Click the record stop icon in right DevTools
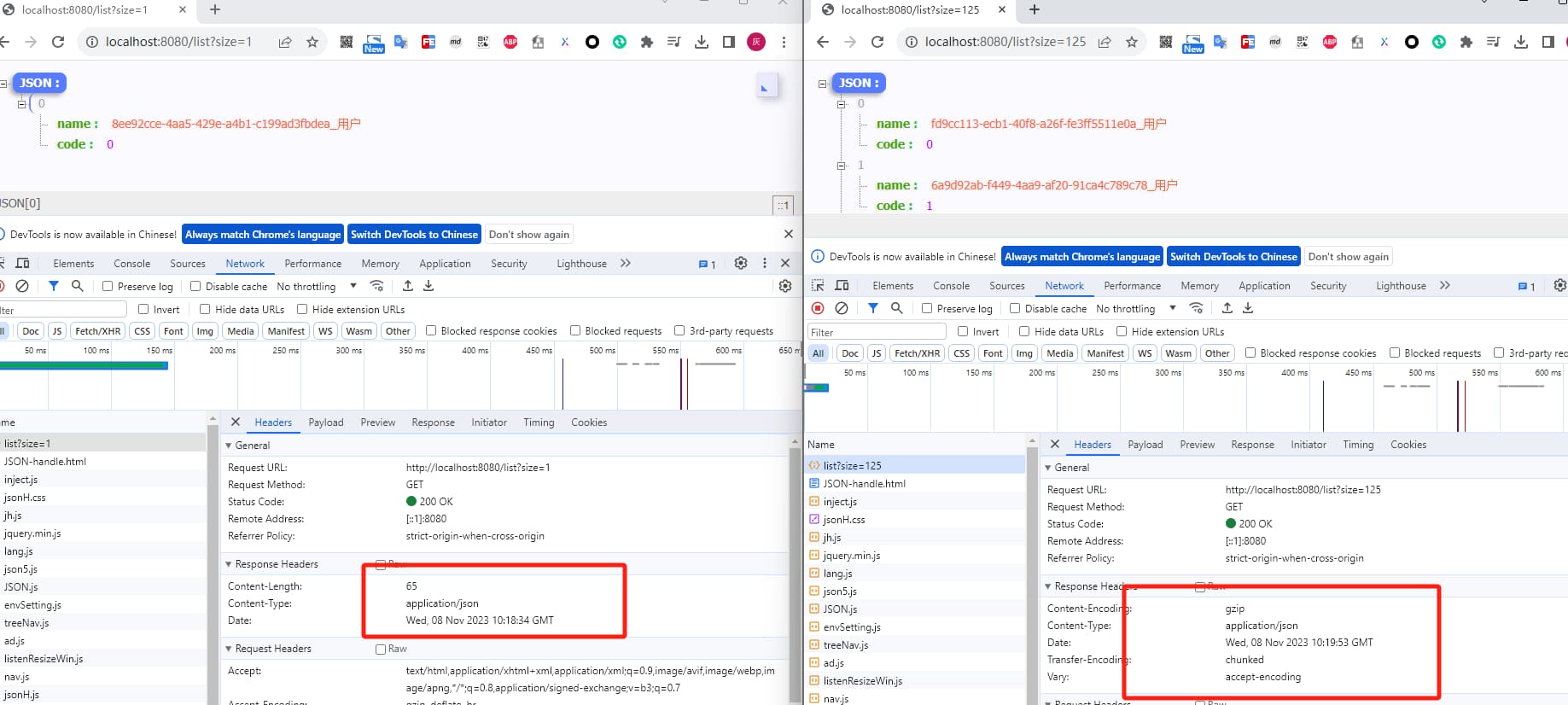 pos(818,308)
